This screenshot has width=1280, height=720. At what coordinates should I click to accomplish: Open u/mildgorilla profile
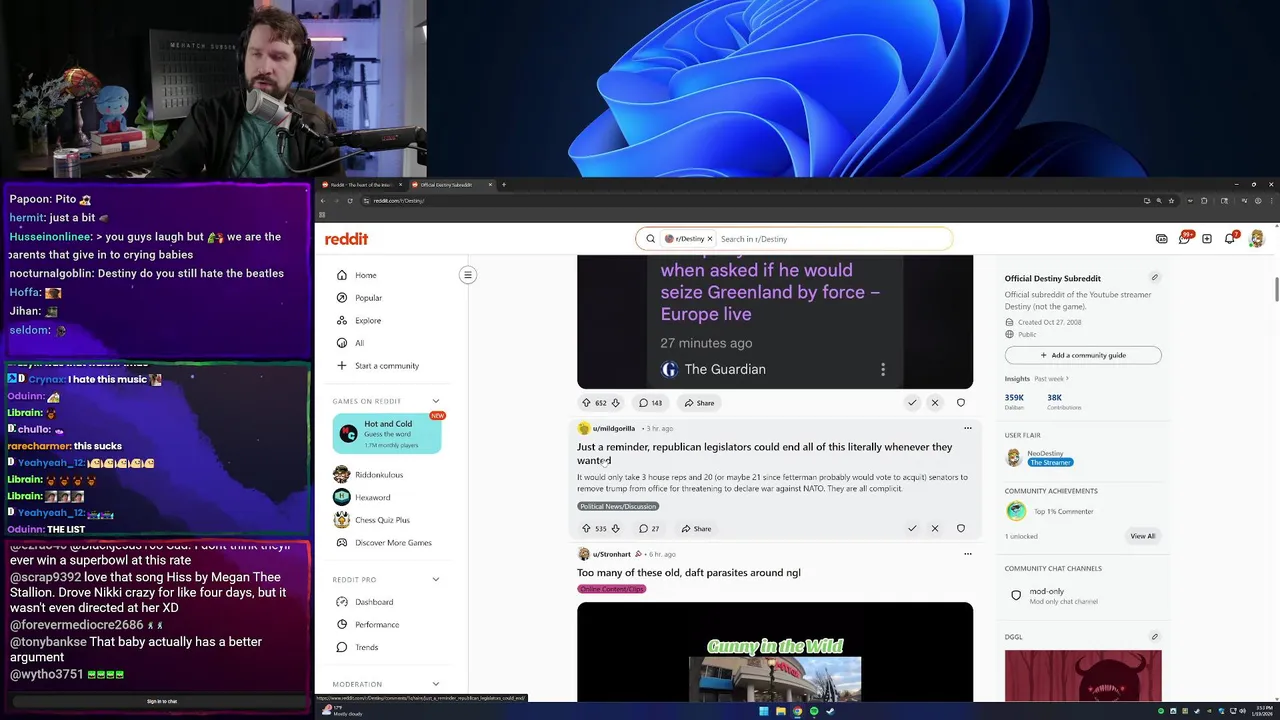[x=613, y=428]
